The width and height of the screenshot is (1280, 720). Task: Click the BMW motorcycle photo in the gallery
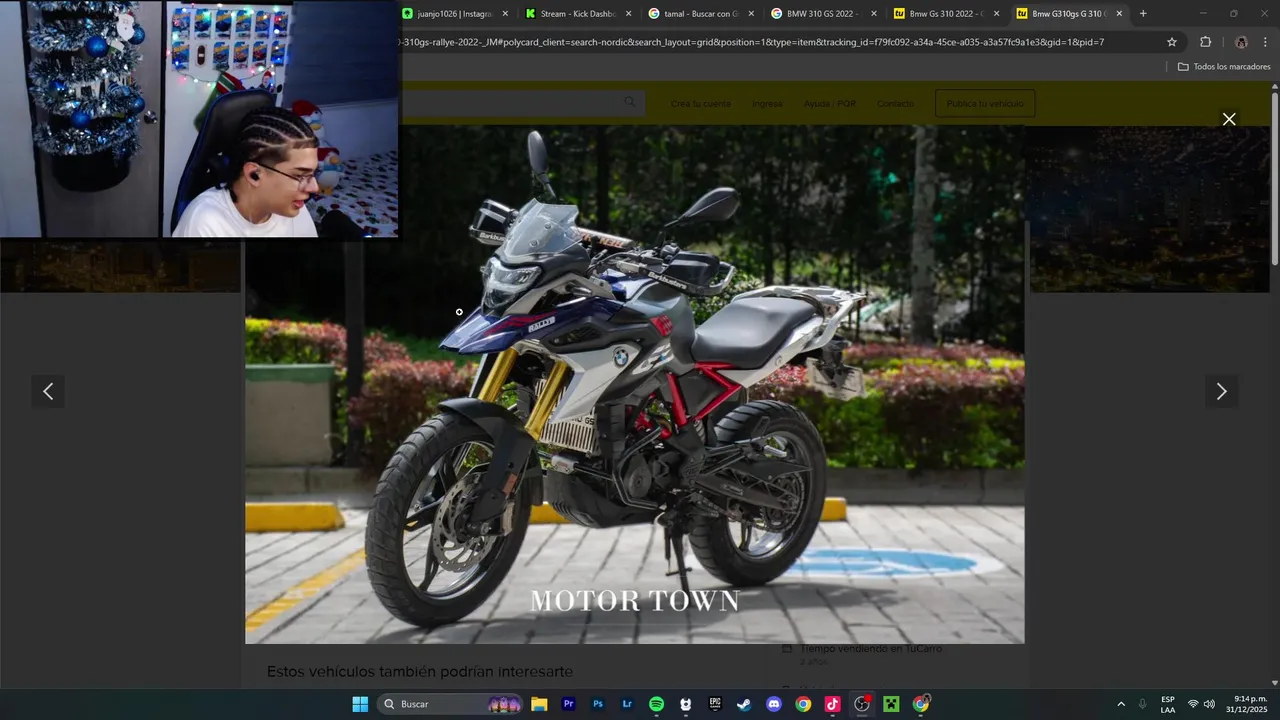pos(634,384)
